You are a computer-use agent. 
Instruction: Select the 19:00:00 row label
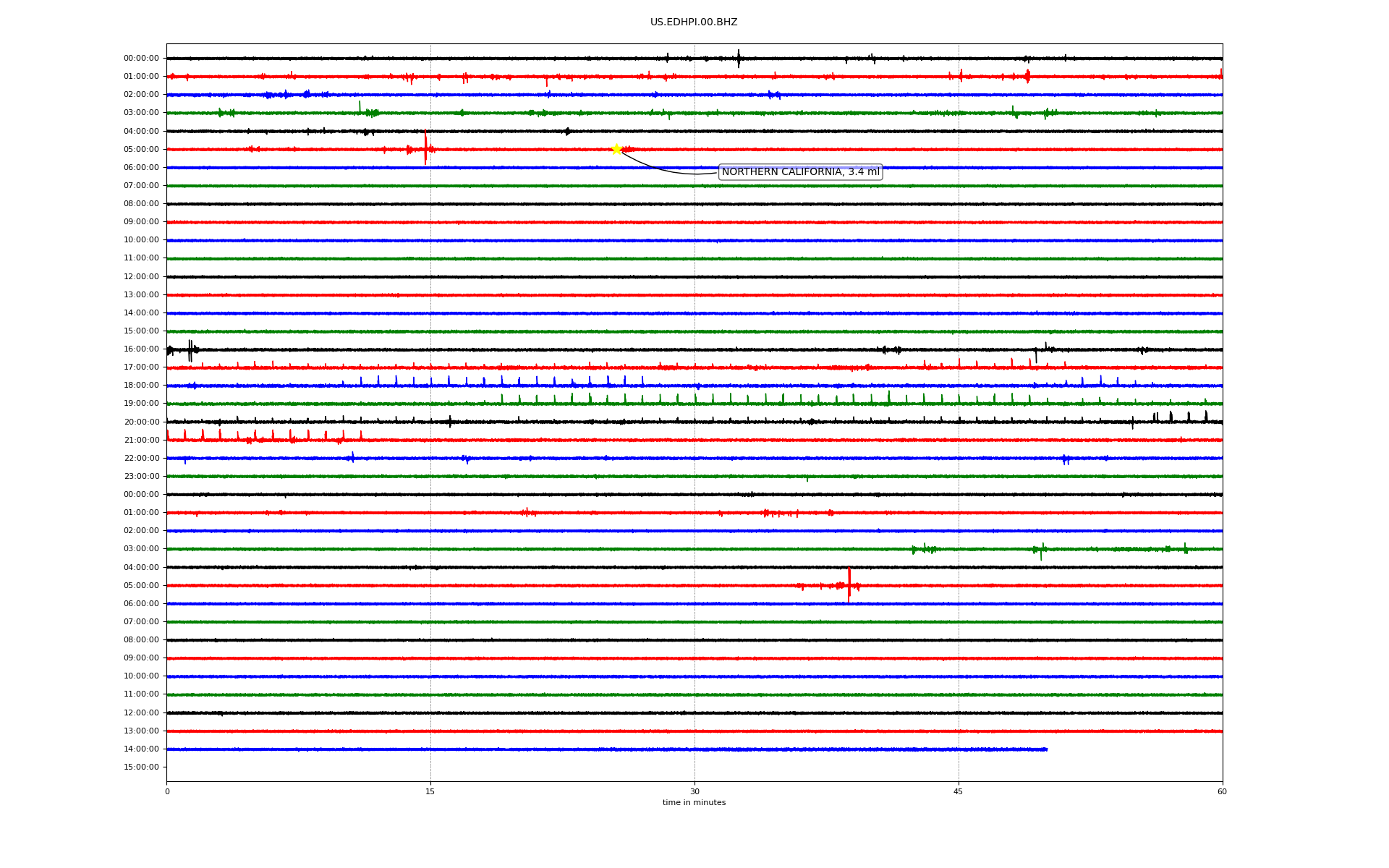click(x=141, y=404)
